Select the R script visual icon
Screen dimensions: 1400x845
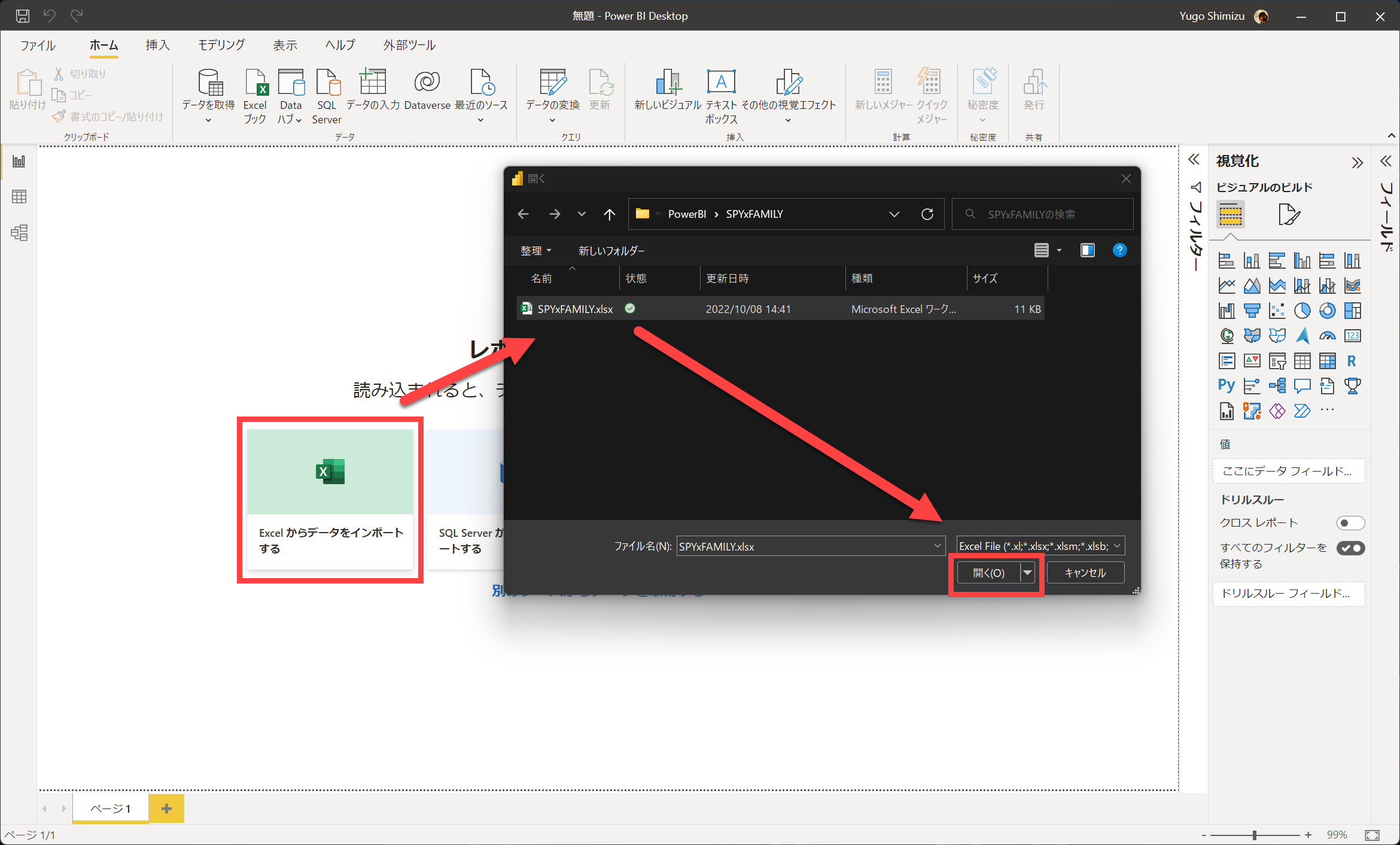pyautogui.click(x=1352, y=361)
